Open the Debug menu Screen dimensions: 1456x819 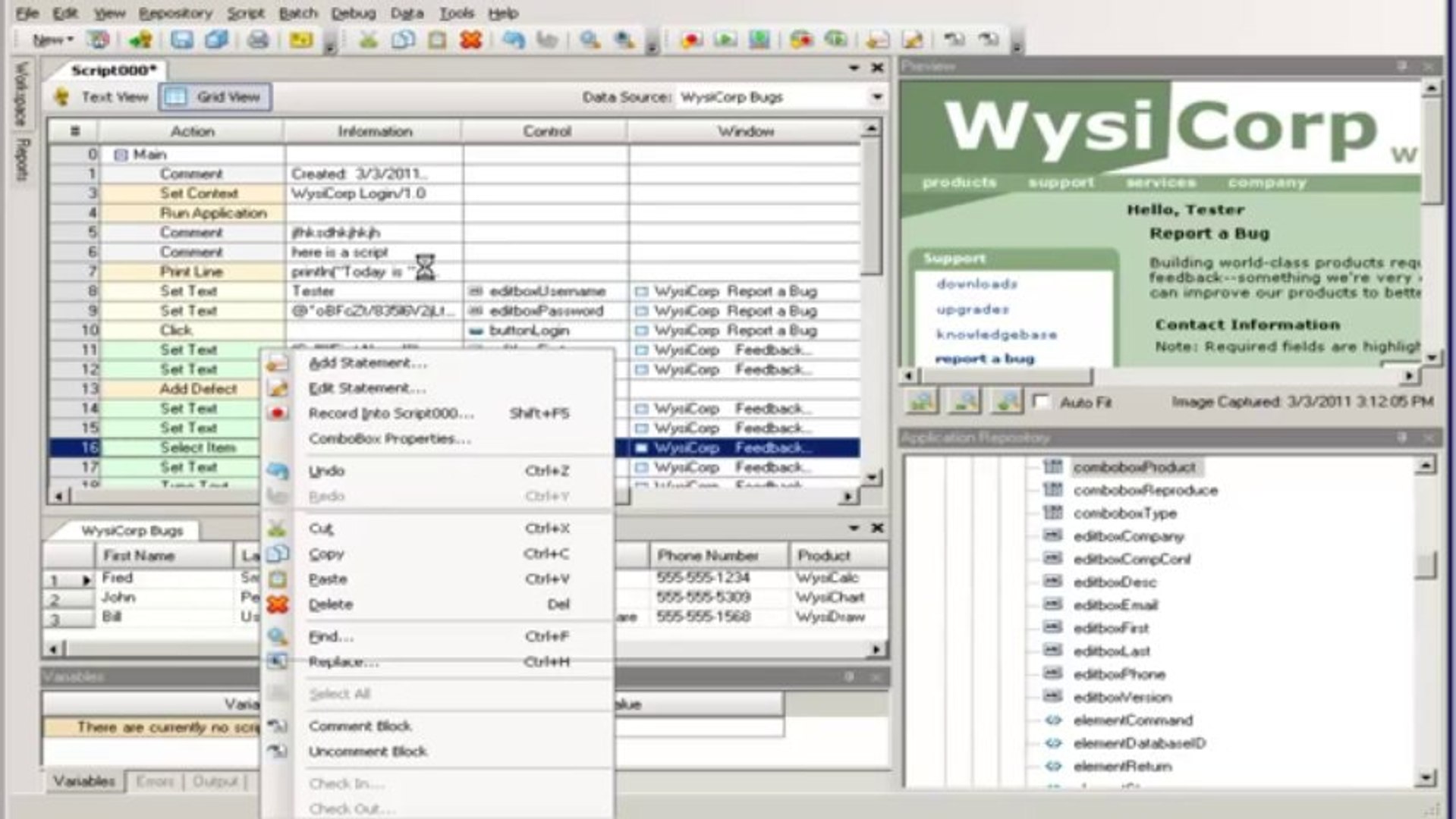tap(353, 13)
